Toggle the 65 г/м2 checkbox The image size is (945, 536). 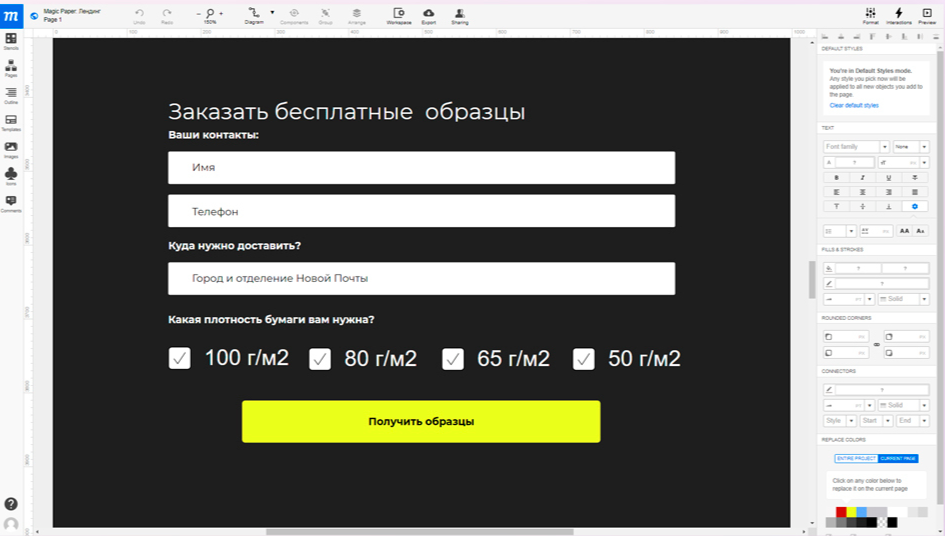pyautogui.click(x=453, y=359)
